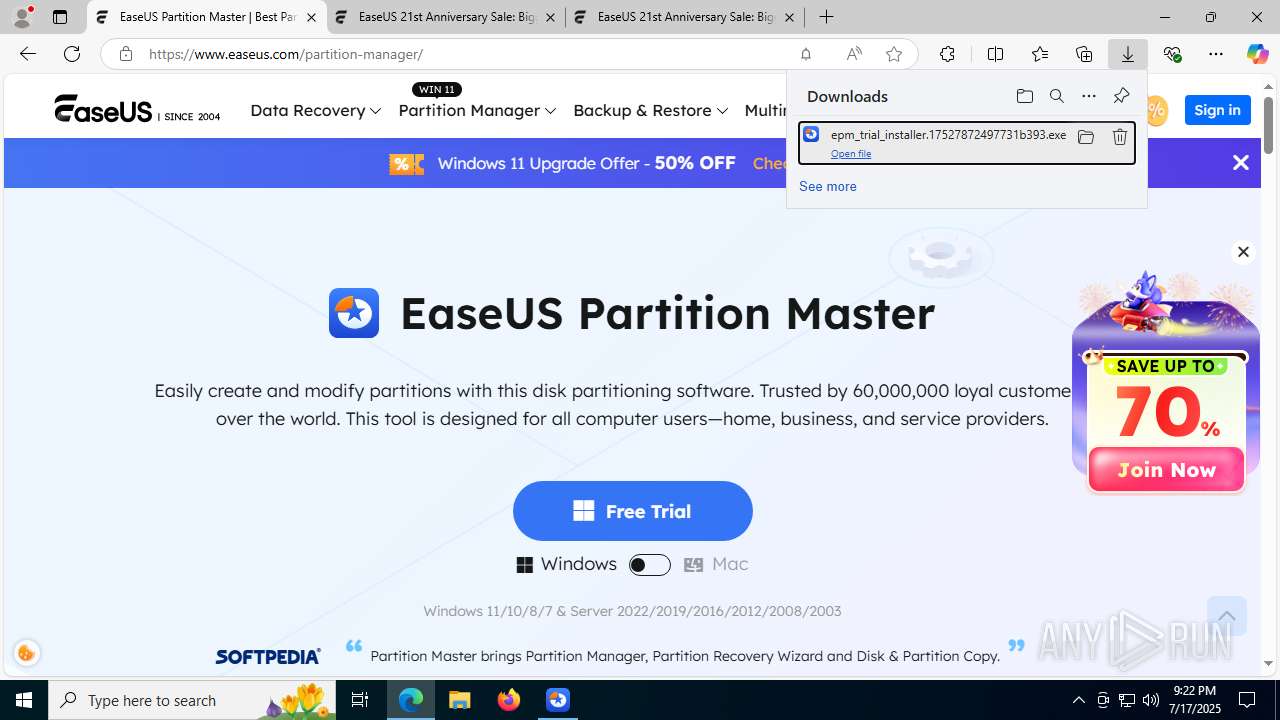Expand the Data Recovery menu
The image size is (1280, 720).
click(315, 110)
